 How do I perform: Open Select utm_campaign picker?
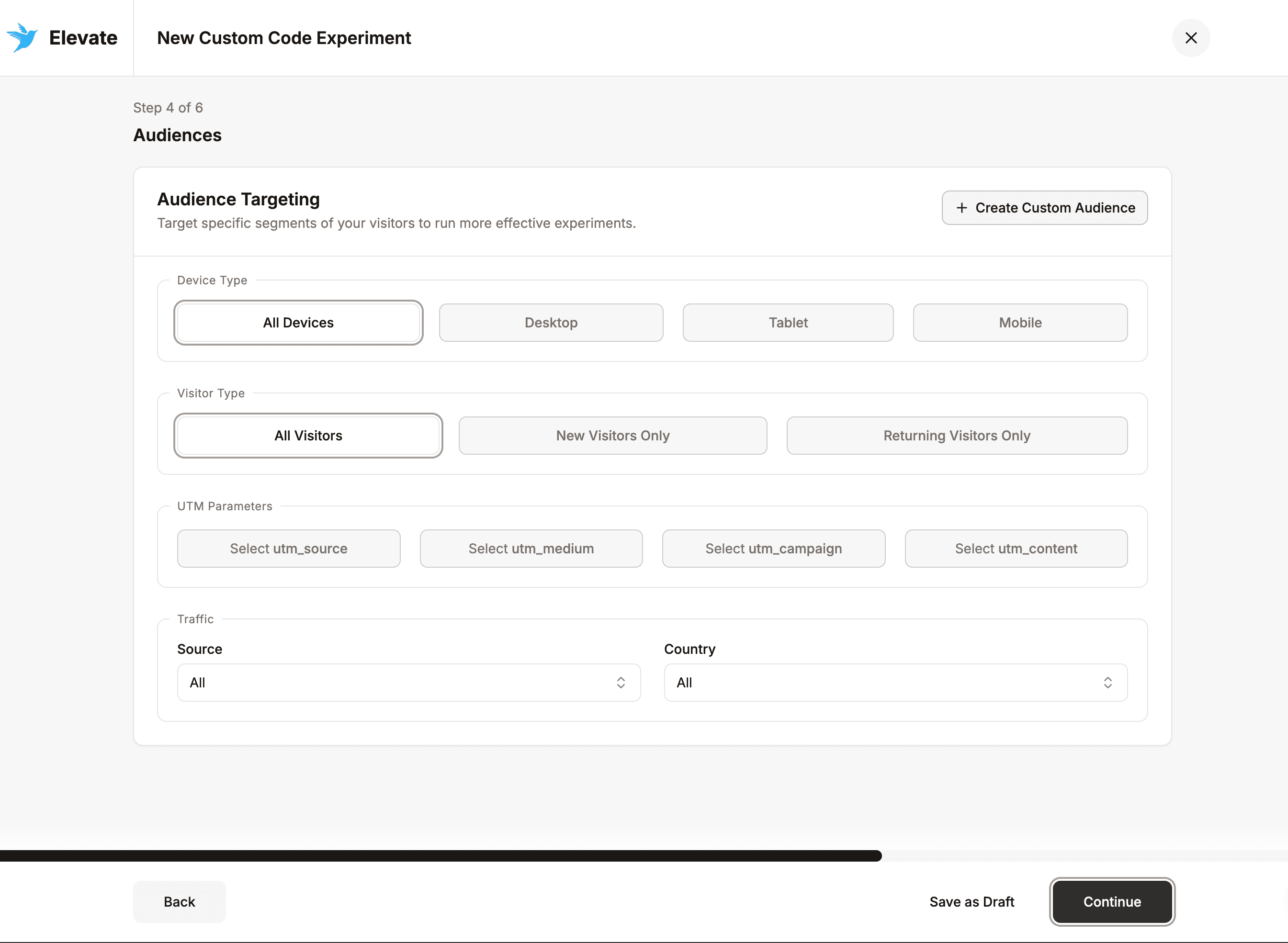[774, 549]
